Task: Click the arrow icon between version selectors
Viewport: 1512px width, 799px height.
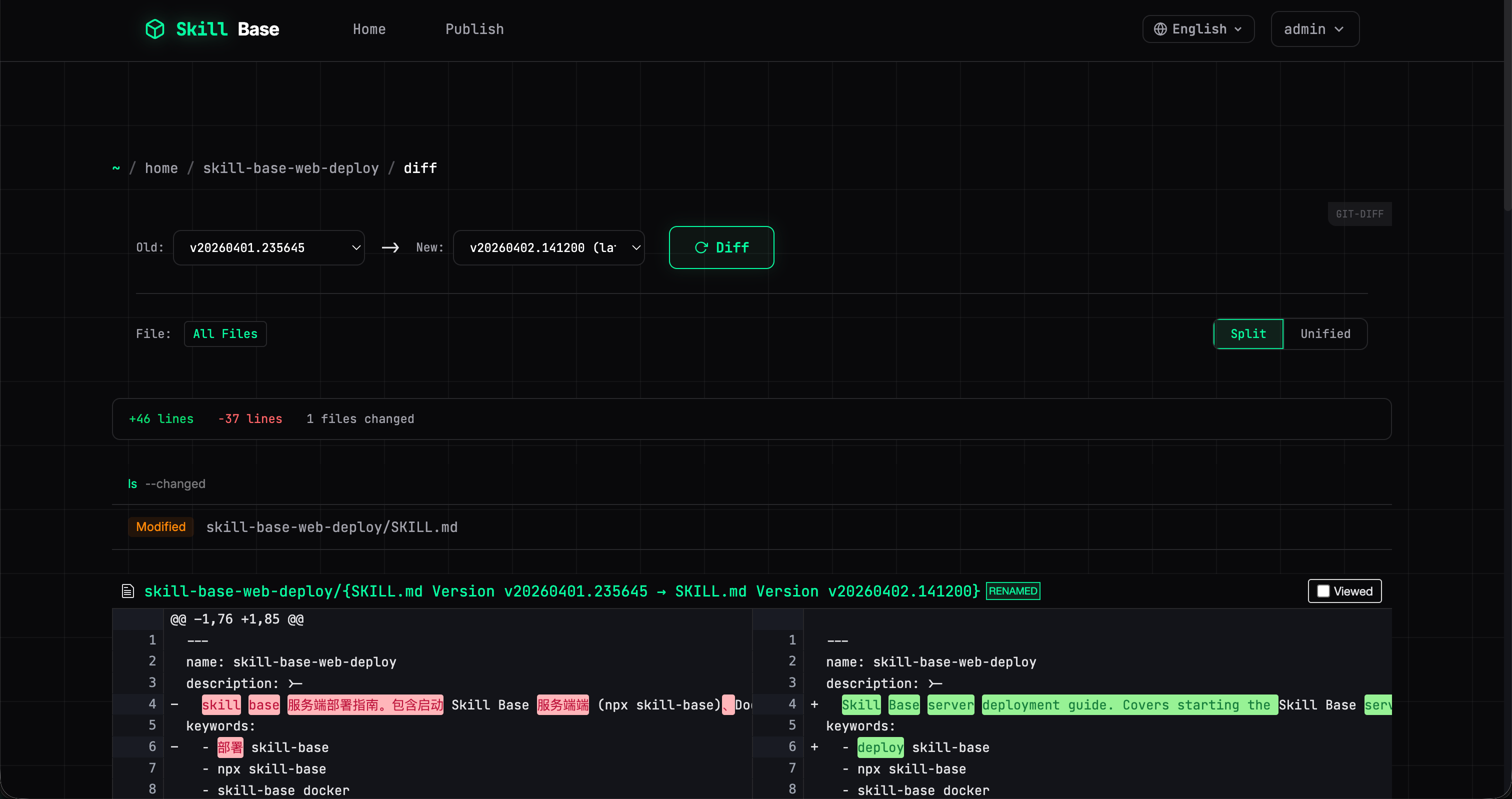Action: click(390, 247)
